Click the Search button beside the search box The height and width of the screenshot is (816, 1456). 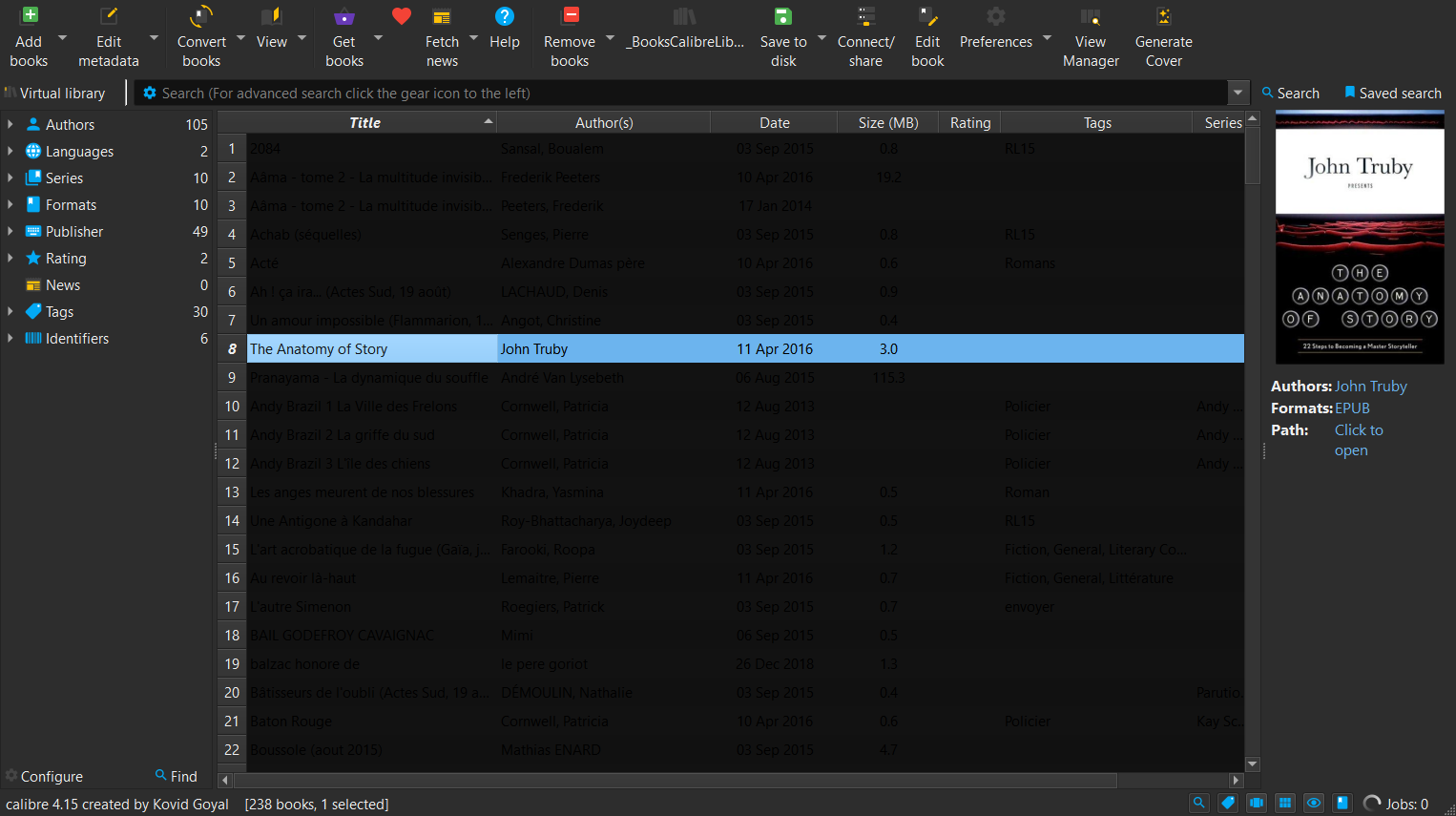point(1291,93)
